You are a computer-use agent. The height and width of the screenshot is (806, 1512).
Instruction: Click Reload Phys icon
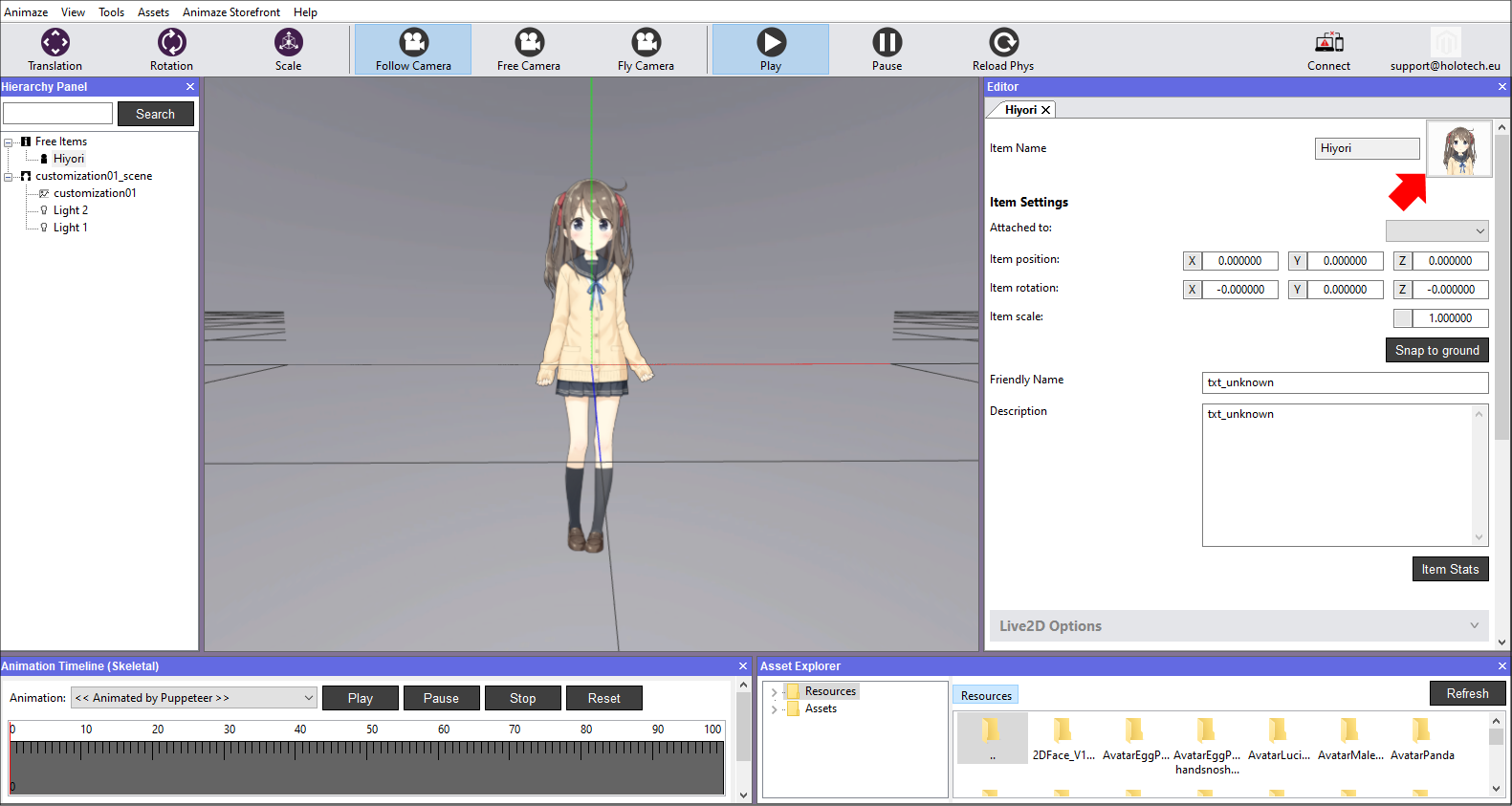[1003, 50]
